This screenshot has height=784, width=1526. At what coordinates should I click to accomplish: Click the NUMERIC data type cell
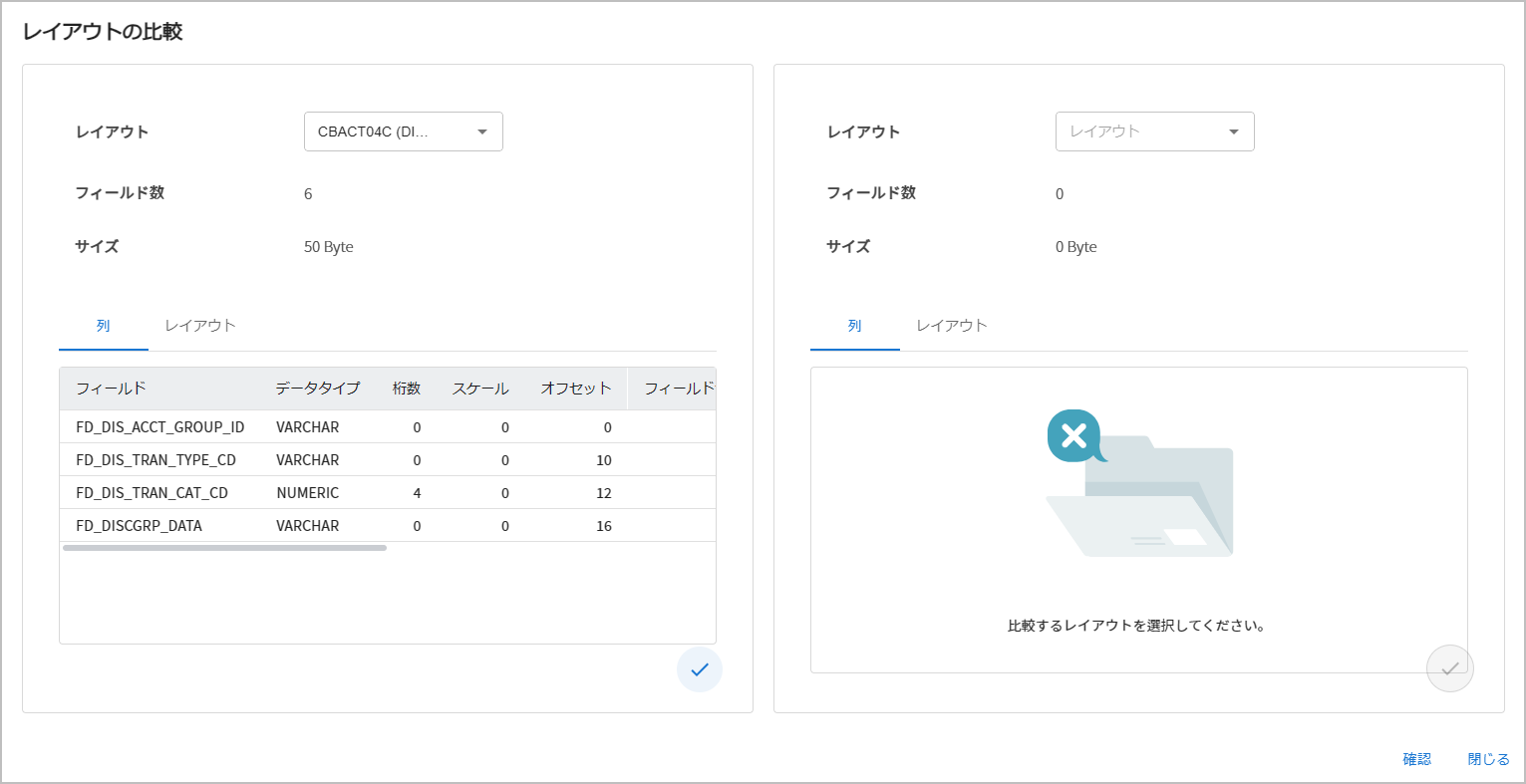[308, 493]
